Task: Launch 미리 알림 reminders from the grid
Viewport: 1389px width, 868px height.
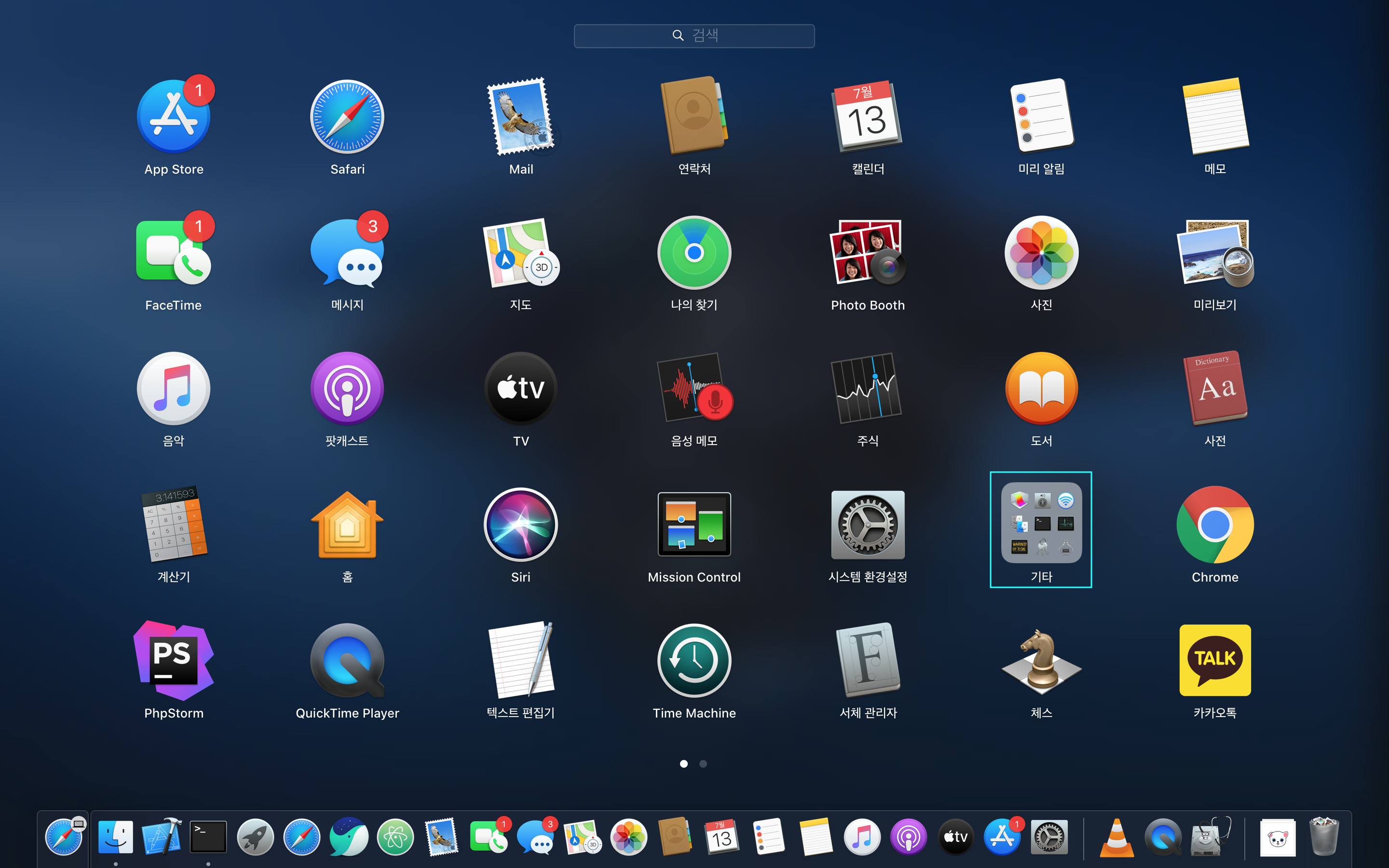Action: 1041,115
